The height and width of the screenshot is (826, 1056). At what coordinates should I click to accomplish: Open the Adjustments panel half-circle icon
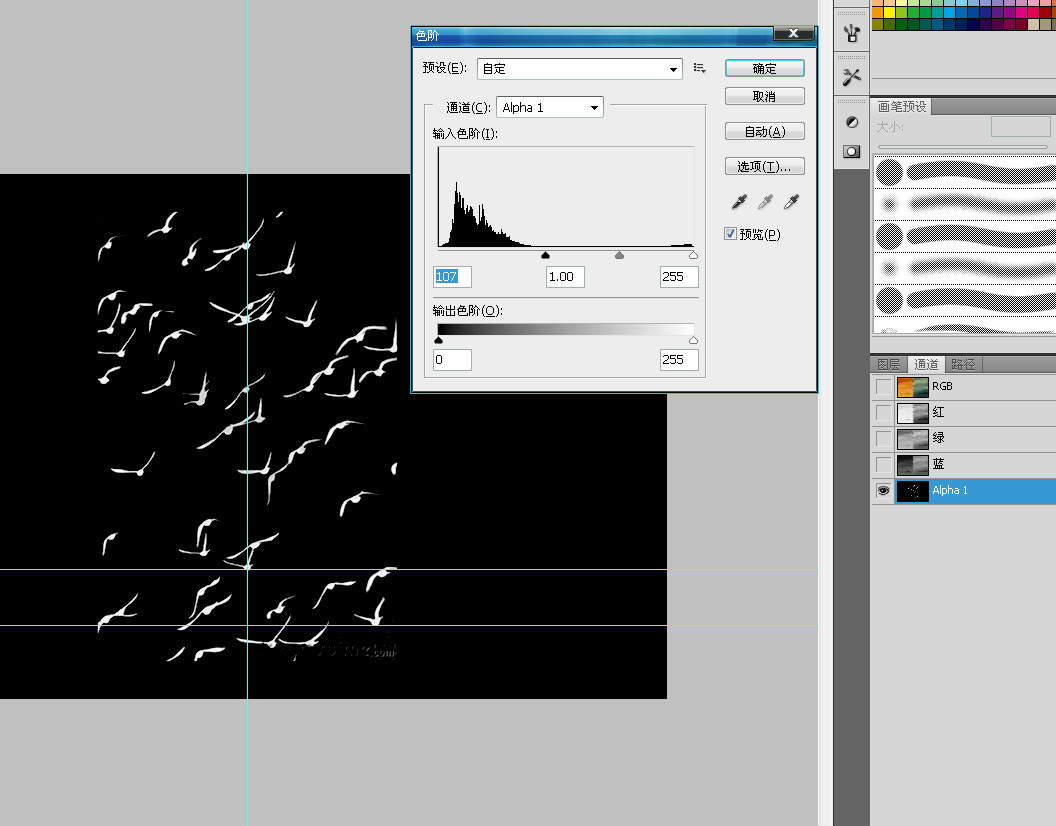coord(852,122)
